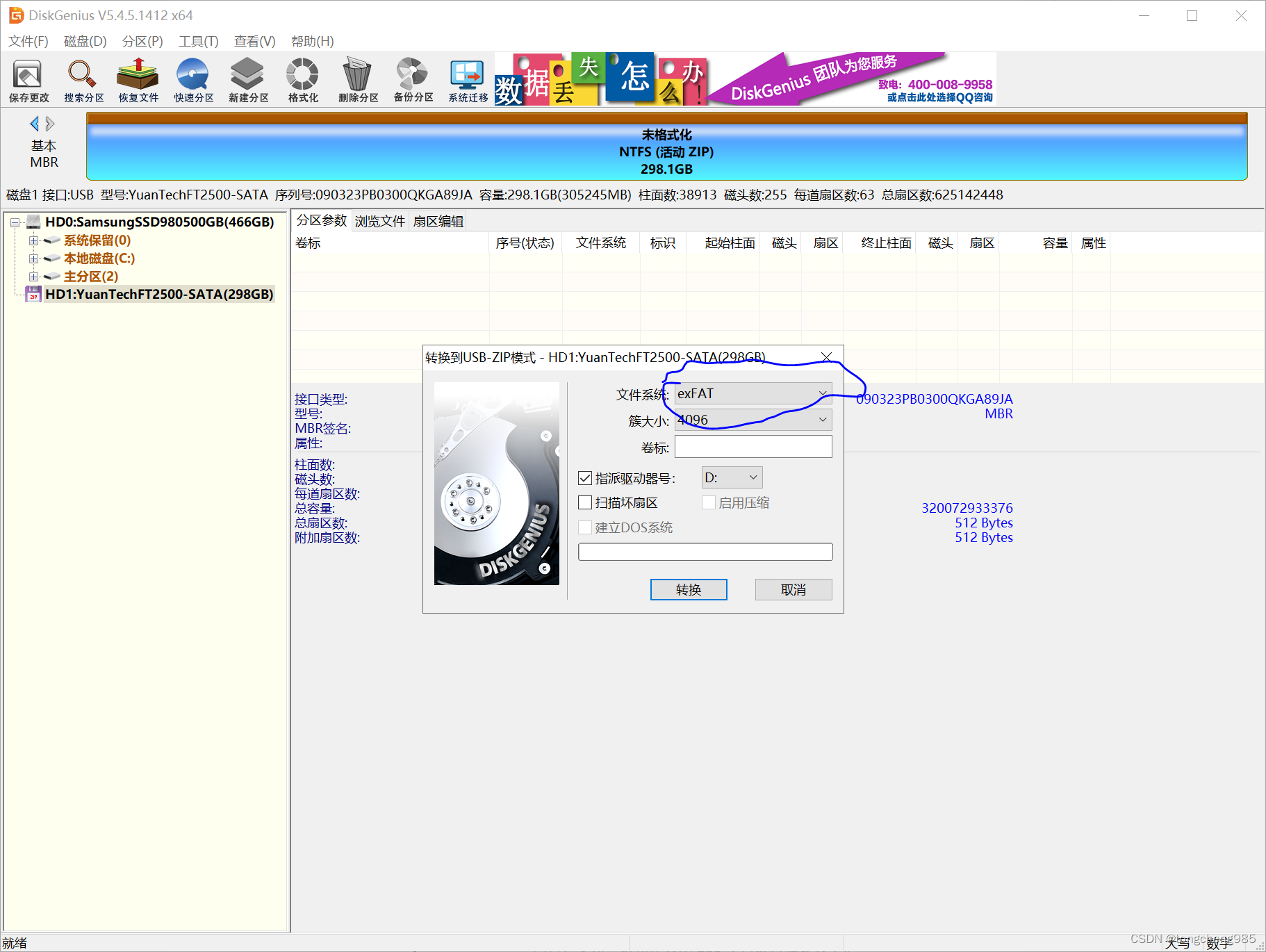This screenshot has height=952, width=1266.
Task: Select 系统保留(0) in the disk tree
Action: pos(97,240)
